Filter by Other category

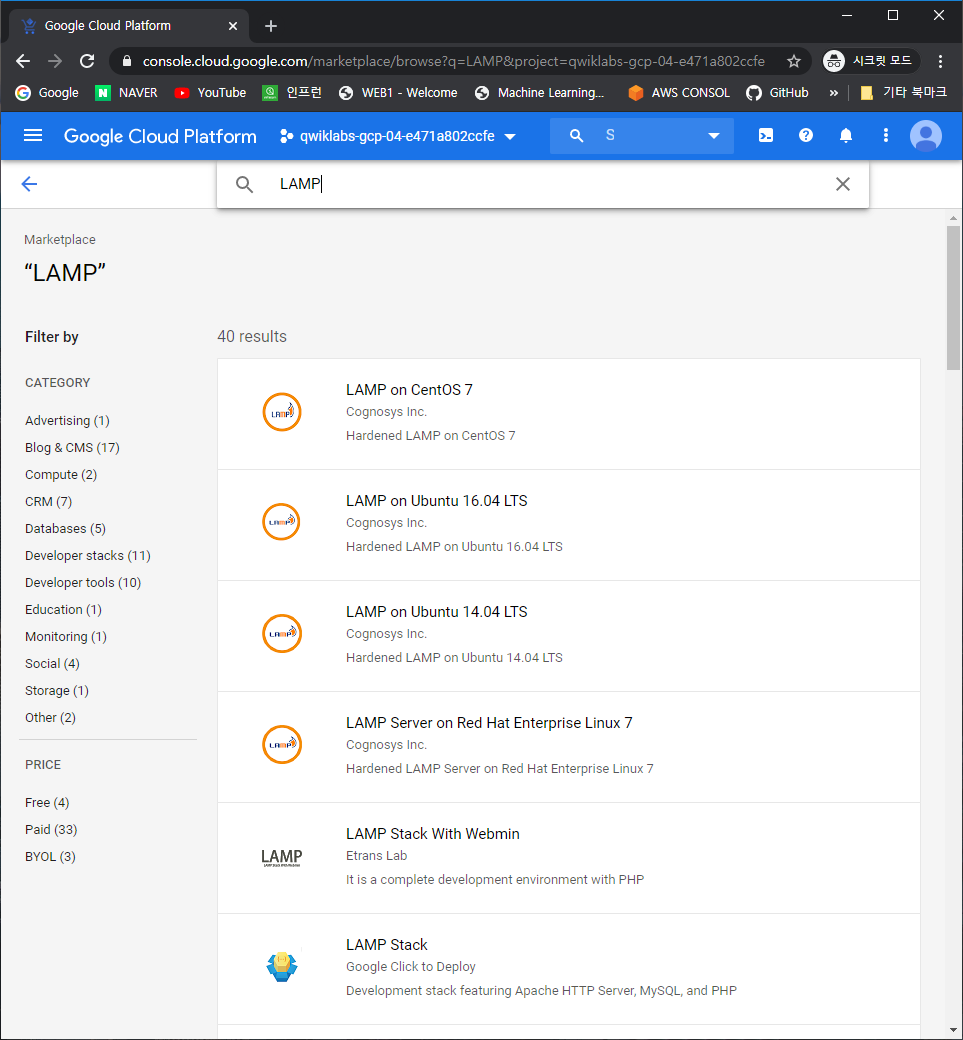(50, 718)
